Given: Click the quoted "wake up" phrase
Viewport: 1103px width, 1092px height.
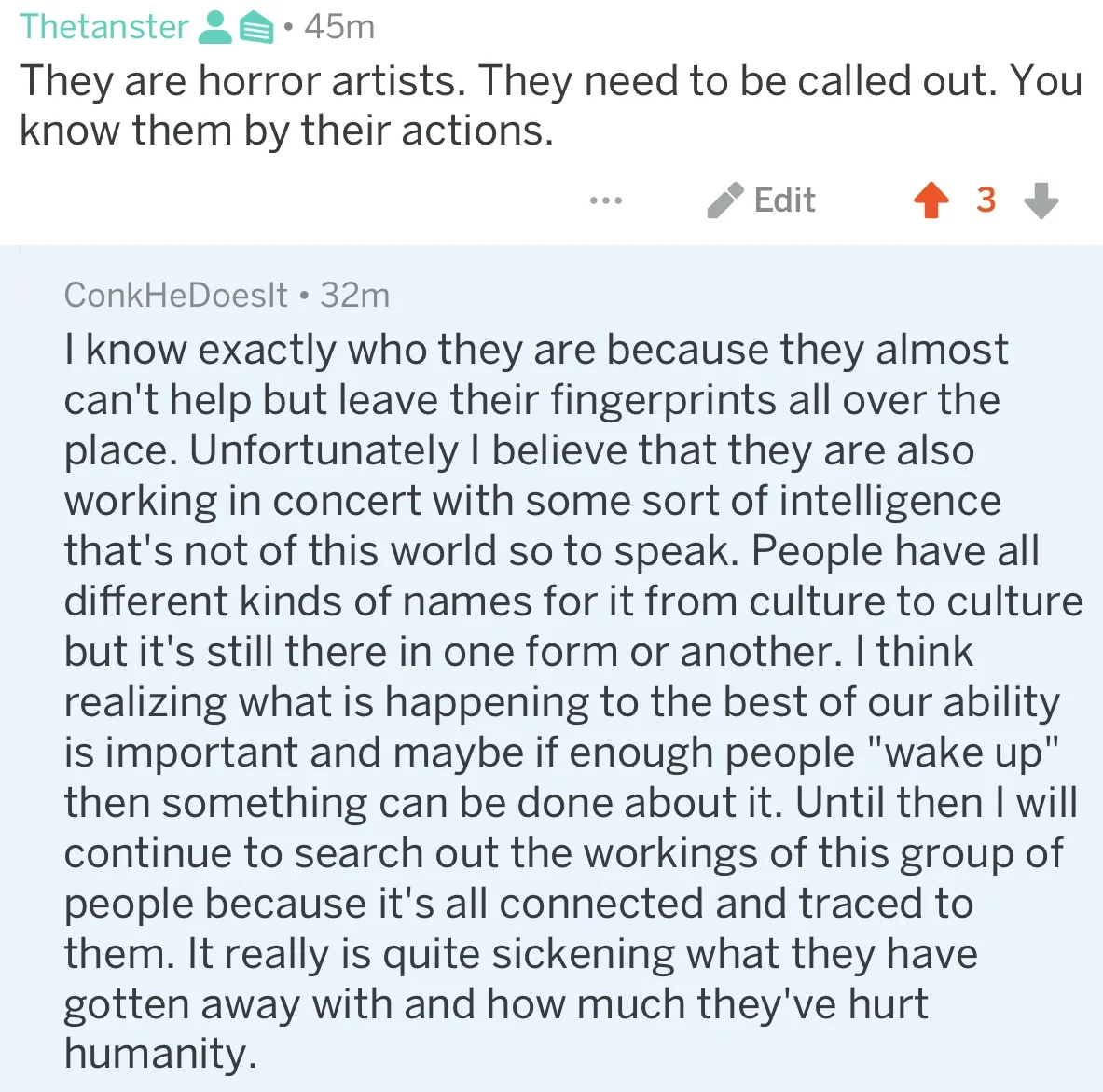Looking at the screenshot, I should (x=964, y=753).
